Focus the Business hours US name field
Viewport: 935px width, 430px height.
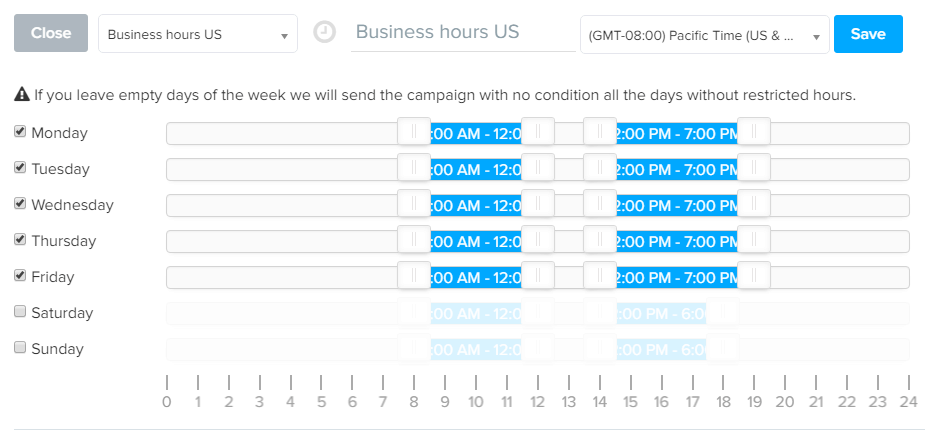pyautogui.click(x=463, y=33)
